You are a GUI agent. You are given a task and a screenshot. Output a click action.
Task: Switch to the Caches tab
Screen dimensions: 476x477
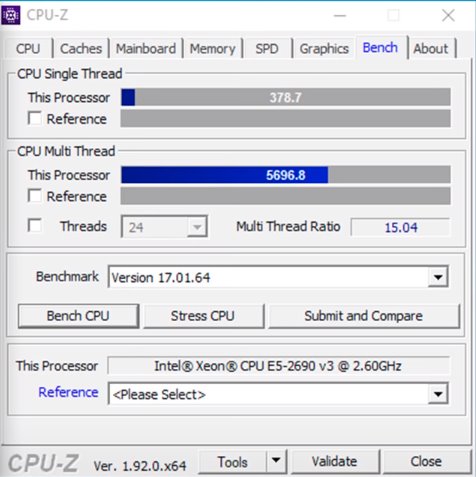click(x=81, y=49)
